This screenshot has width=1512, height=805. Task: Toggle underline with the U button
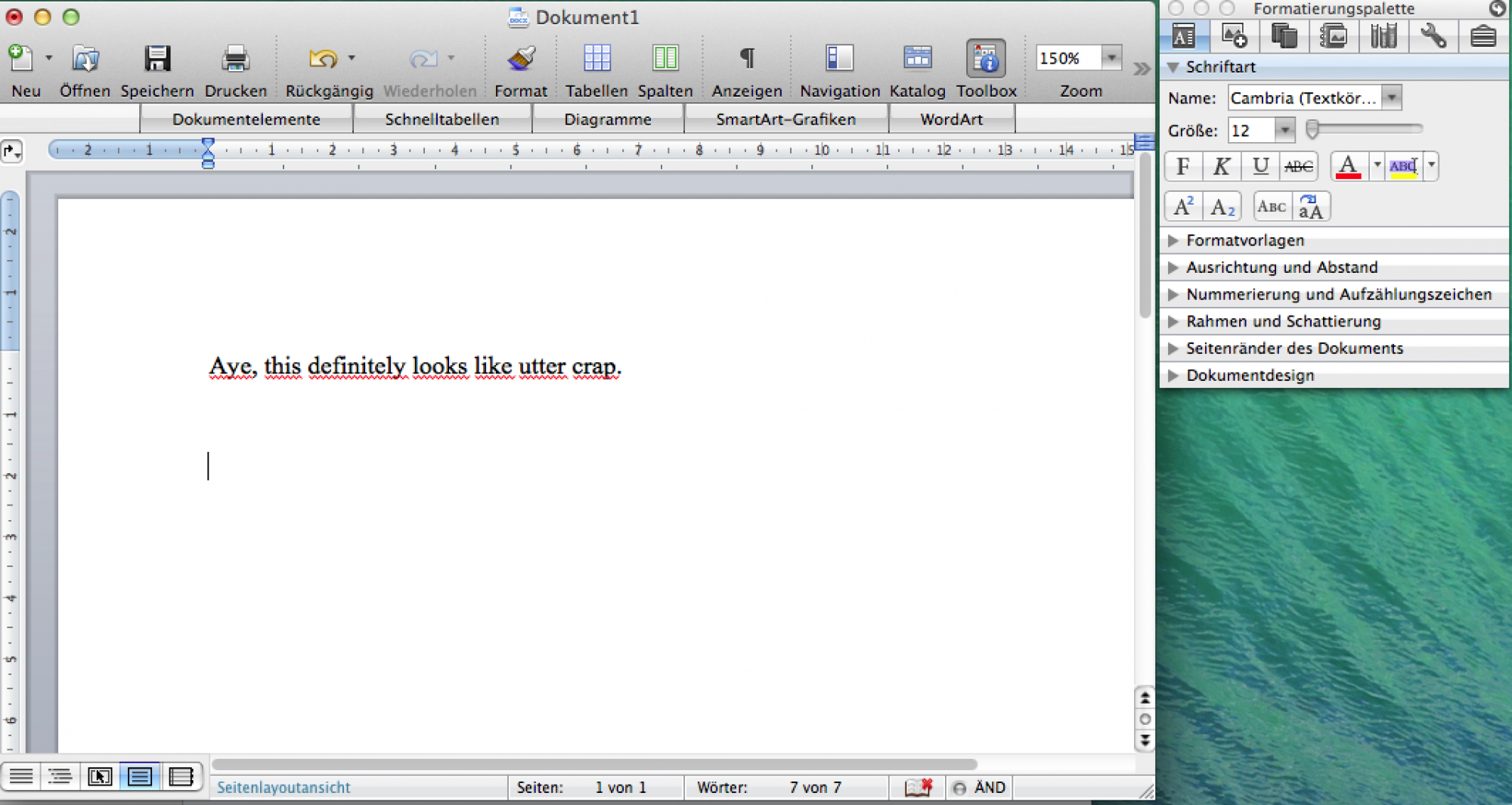1260,166
